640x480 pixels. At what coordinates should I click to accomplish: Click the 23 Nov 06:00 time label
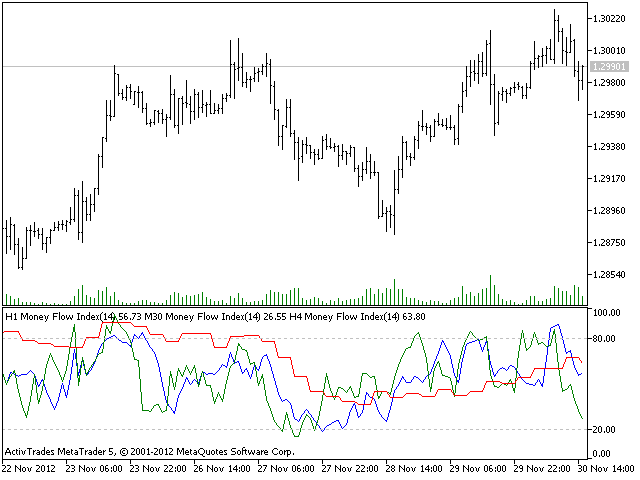pos(94,469)
